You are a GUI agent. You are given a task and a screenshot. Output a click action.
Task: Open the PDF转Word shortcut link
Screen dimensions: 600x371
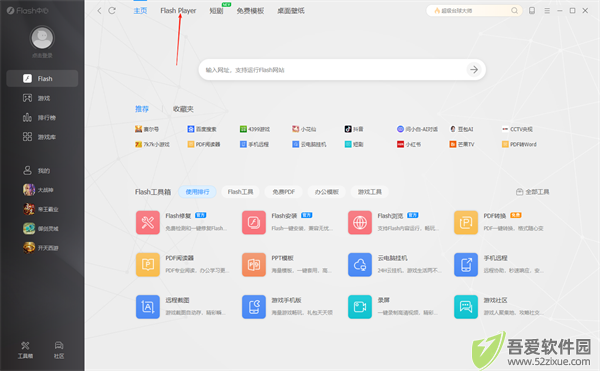coord(519,144)
